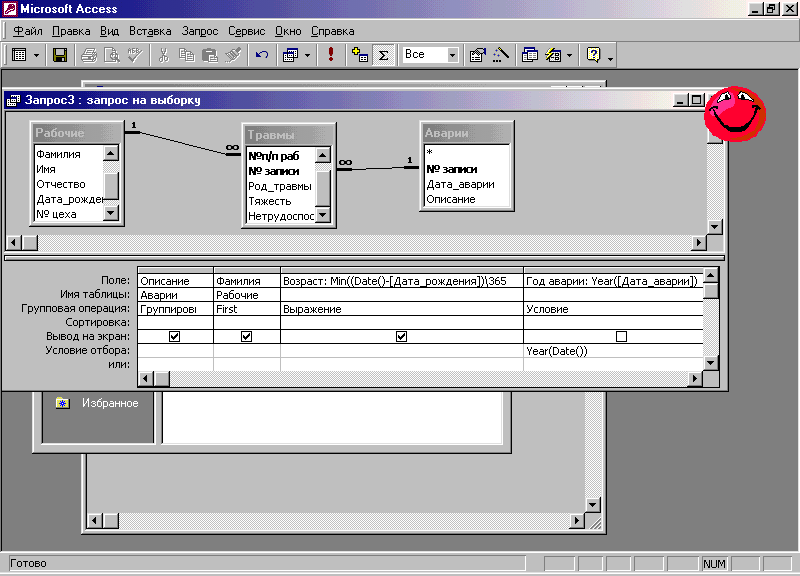This screenshot has height=576, width=800.
Task: Click the View mode datasheet icon
Action: [x=19, y=55]
